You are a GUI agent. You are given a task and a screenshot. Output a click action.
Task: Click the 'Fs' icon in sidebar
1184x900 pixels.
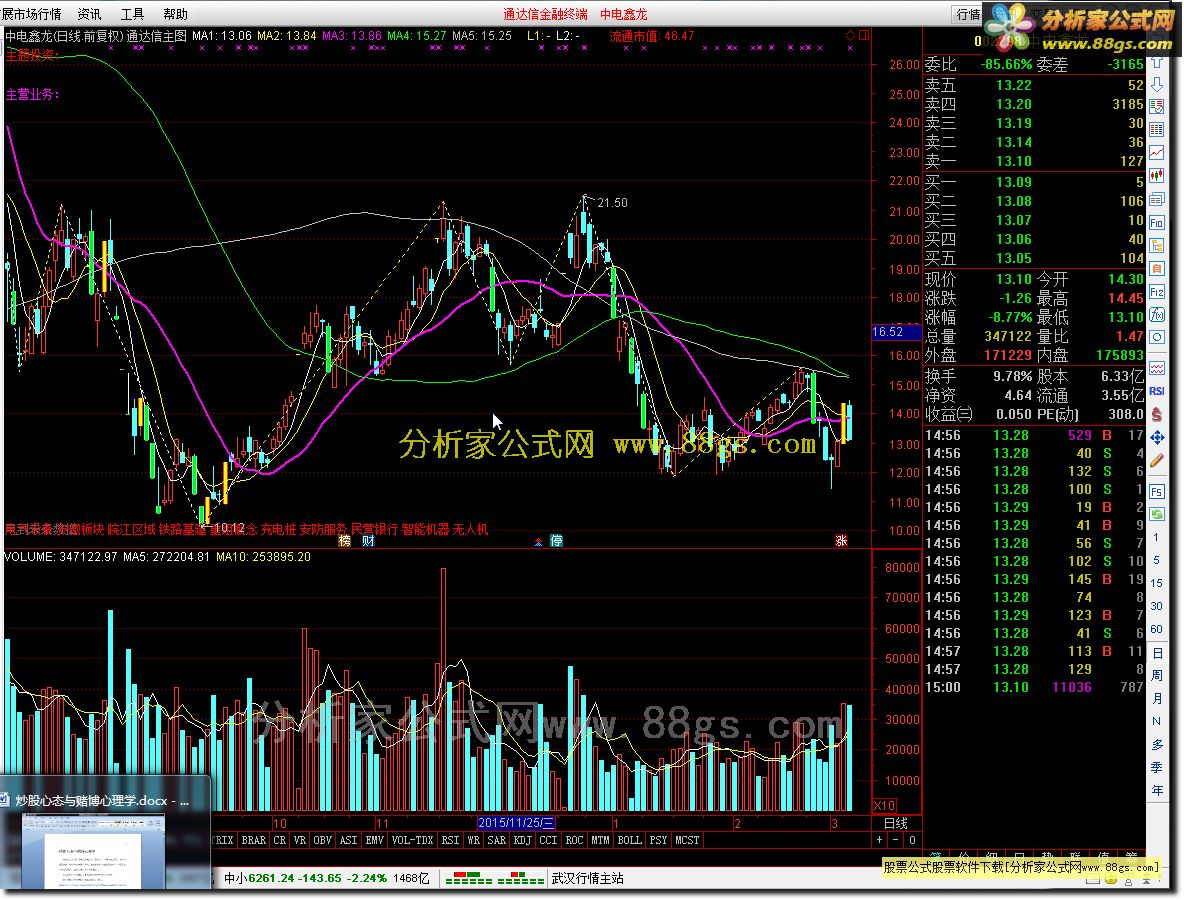(1157, 492)
